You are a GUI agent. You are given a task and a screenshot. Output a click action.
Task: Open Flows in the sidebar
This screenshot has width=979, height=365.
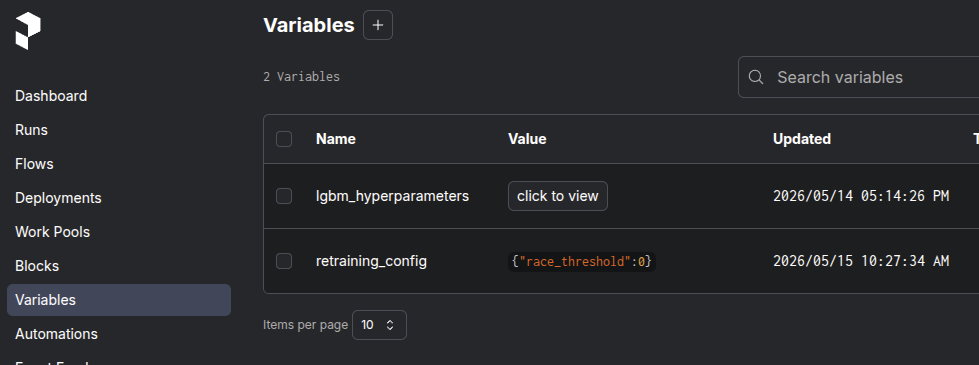pos(34,164)
